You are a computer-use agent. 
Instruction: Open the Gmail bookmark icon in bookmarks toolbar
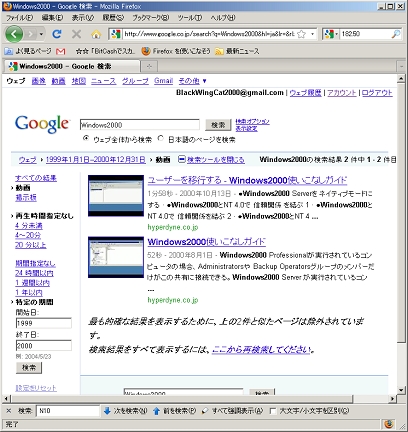tap(61, 51)
